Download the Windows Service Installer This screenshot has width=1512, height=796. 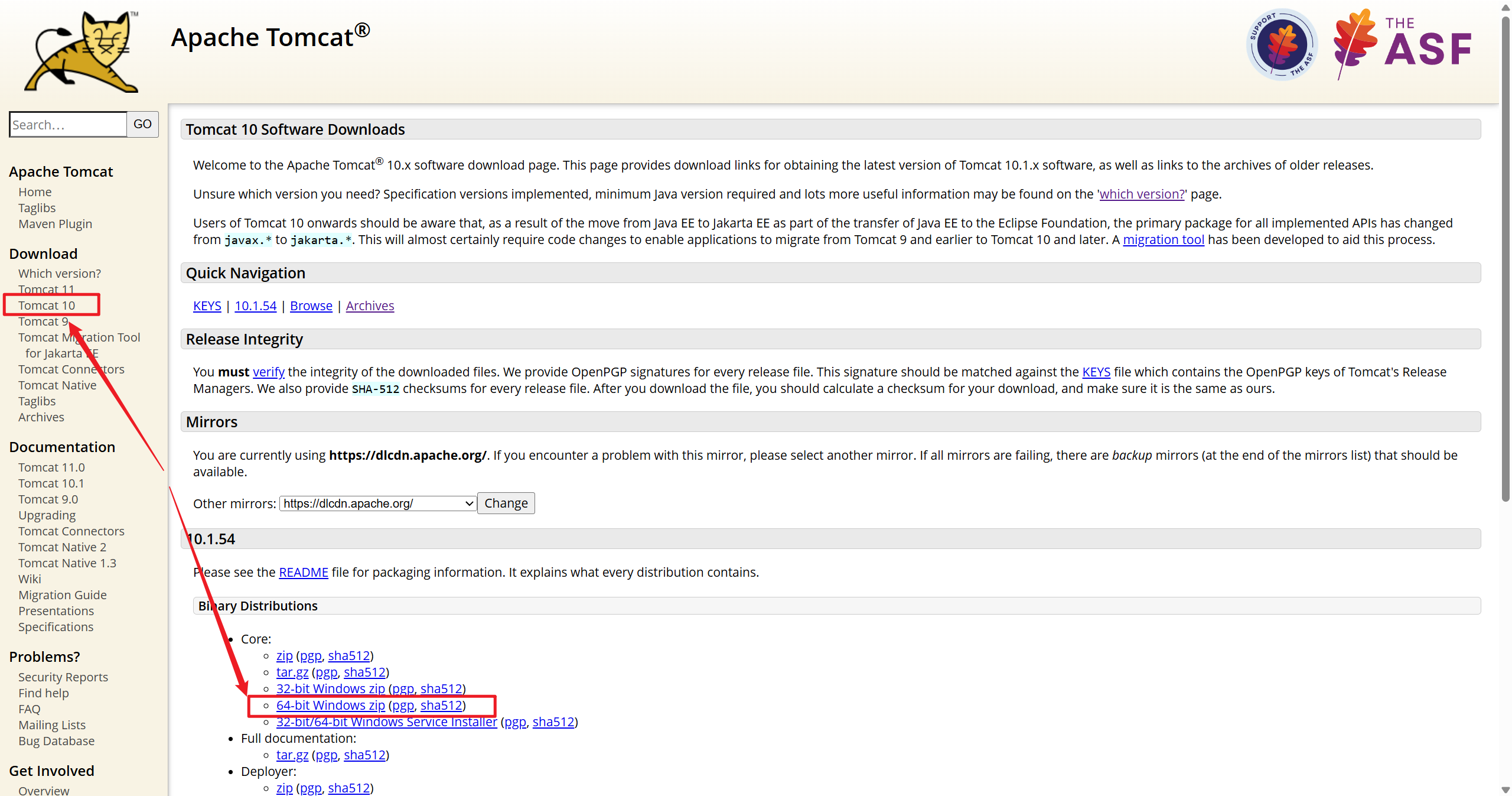386,722
